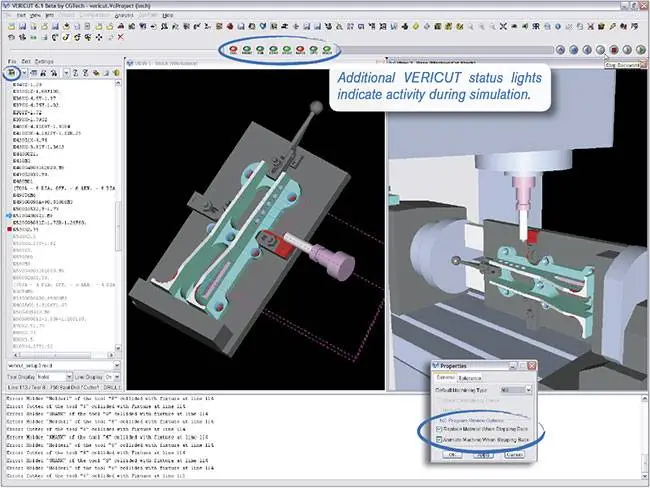Click the red sphere icon in main toolbar

click(x=230, y=27)
